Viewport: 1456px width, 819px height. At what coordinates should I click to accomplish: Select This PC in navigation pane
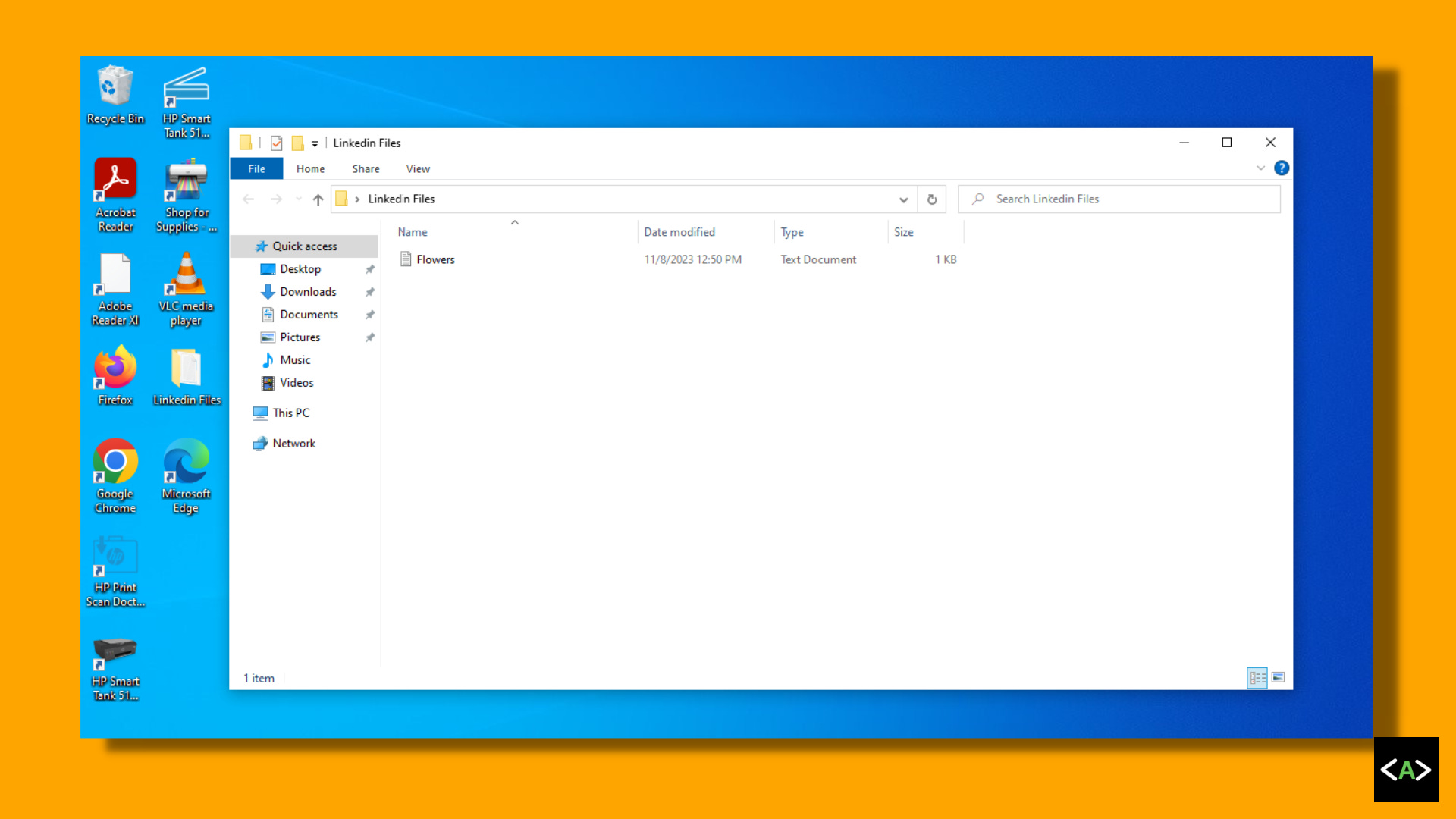290,413
